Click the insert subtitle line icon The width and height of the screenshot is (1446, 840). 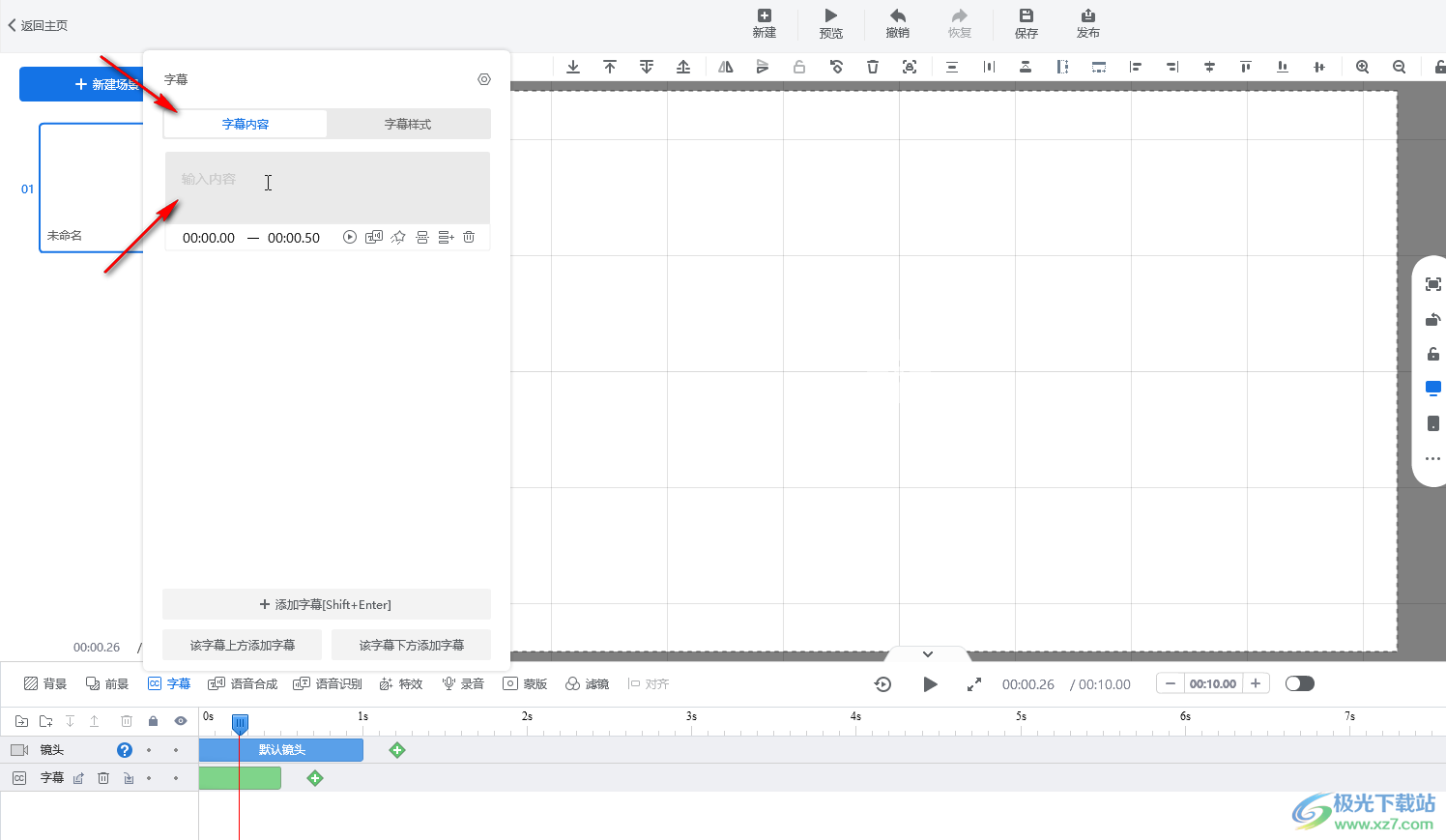click(x=446, y=237)
